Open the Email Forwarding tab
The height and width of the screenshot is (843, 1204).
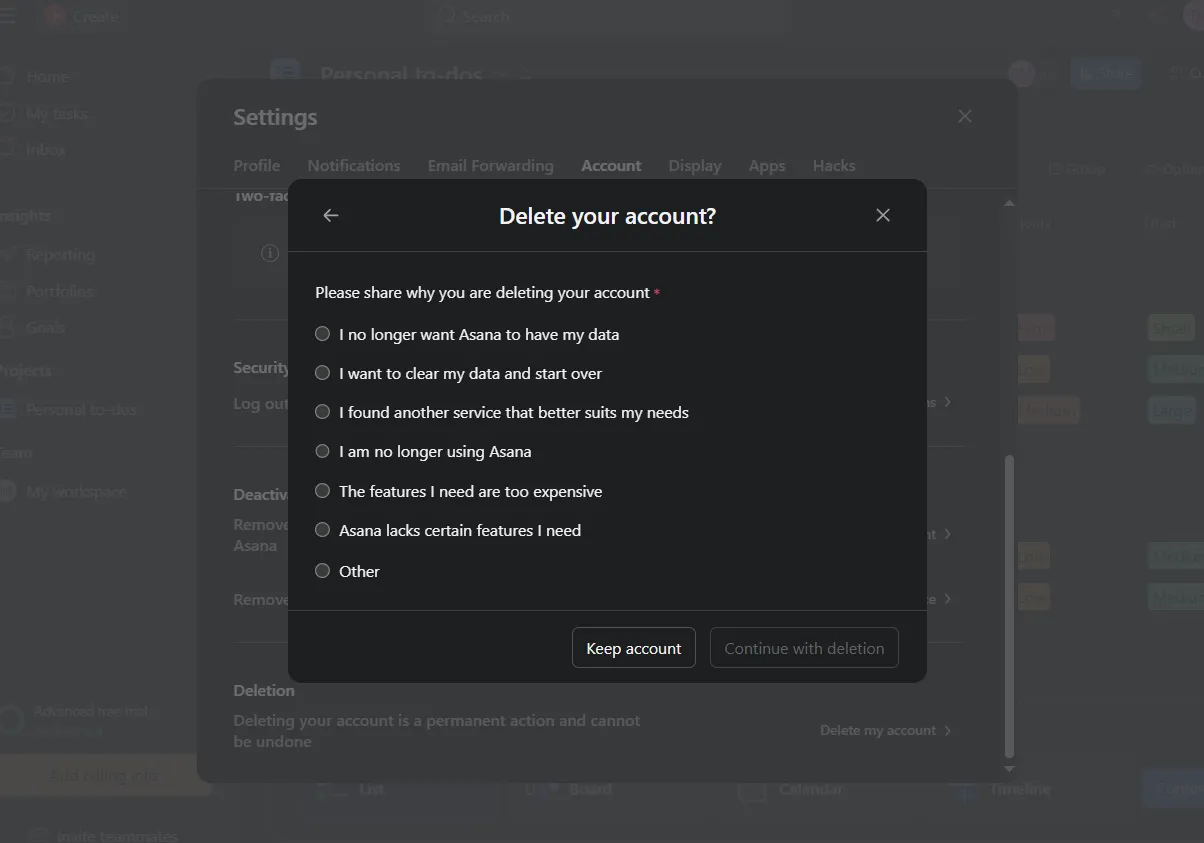[x=490, y=166]
